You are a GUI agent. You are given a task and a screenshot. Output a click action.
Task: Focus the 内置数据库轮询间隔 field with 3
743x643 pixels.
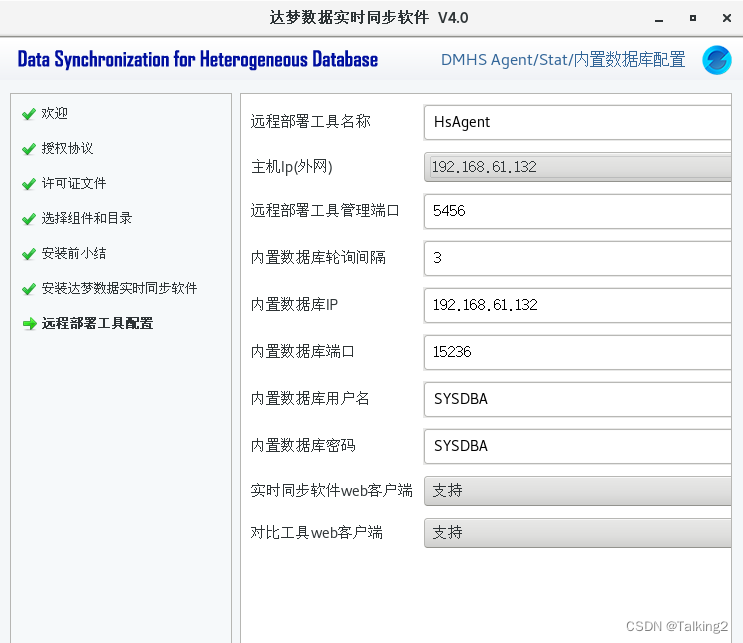[578, 258]
